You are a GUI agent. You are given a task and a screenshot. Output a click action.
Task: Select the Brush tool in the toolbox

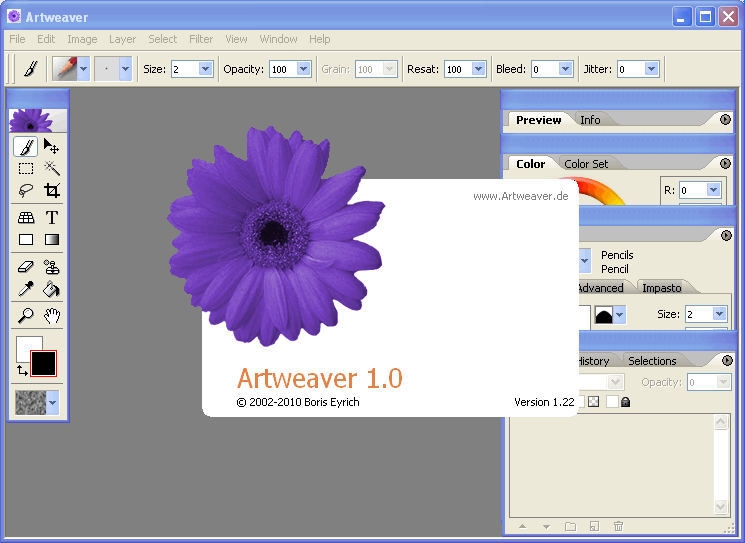tap(26, 146)
